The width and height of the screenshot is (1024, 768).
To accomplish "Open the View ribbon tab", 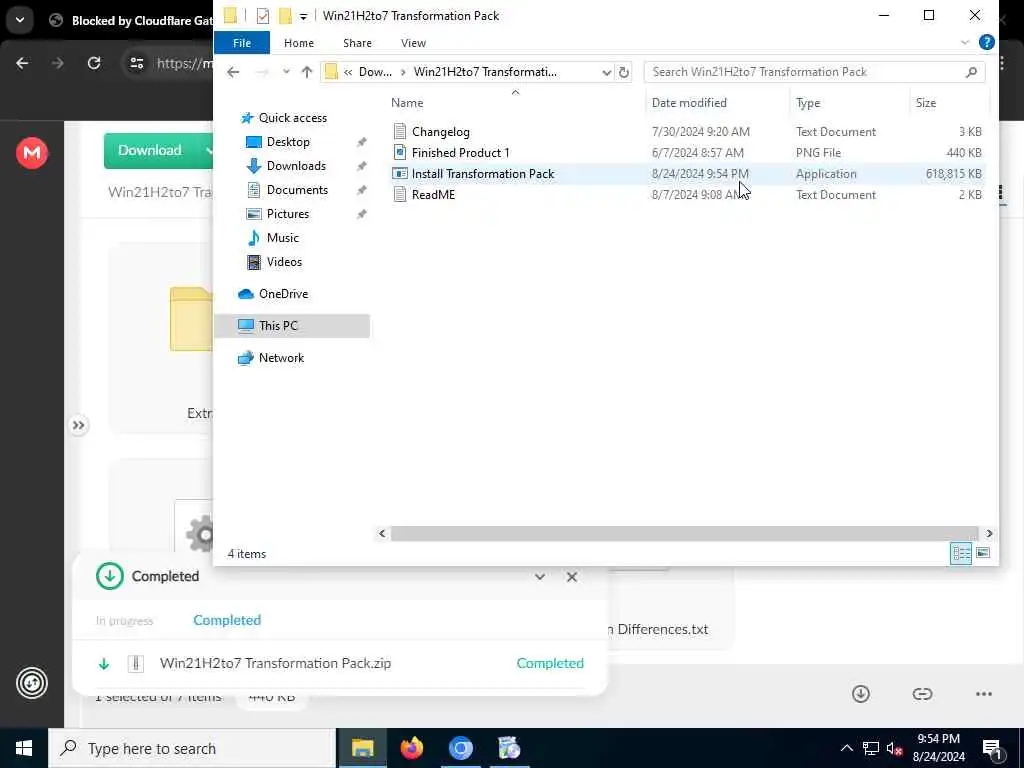I will click(413, 43).
